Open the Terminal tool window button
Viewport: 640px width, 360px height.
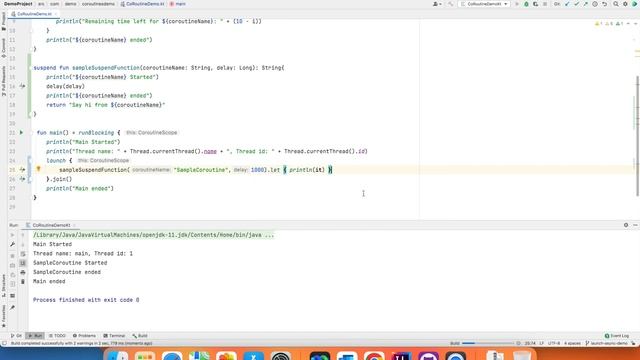tap(114, 336)
